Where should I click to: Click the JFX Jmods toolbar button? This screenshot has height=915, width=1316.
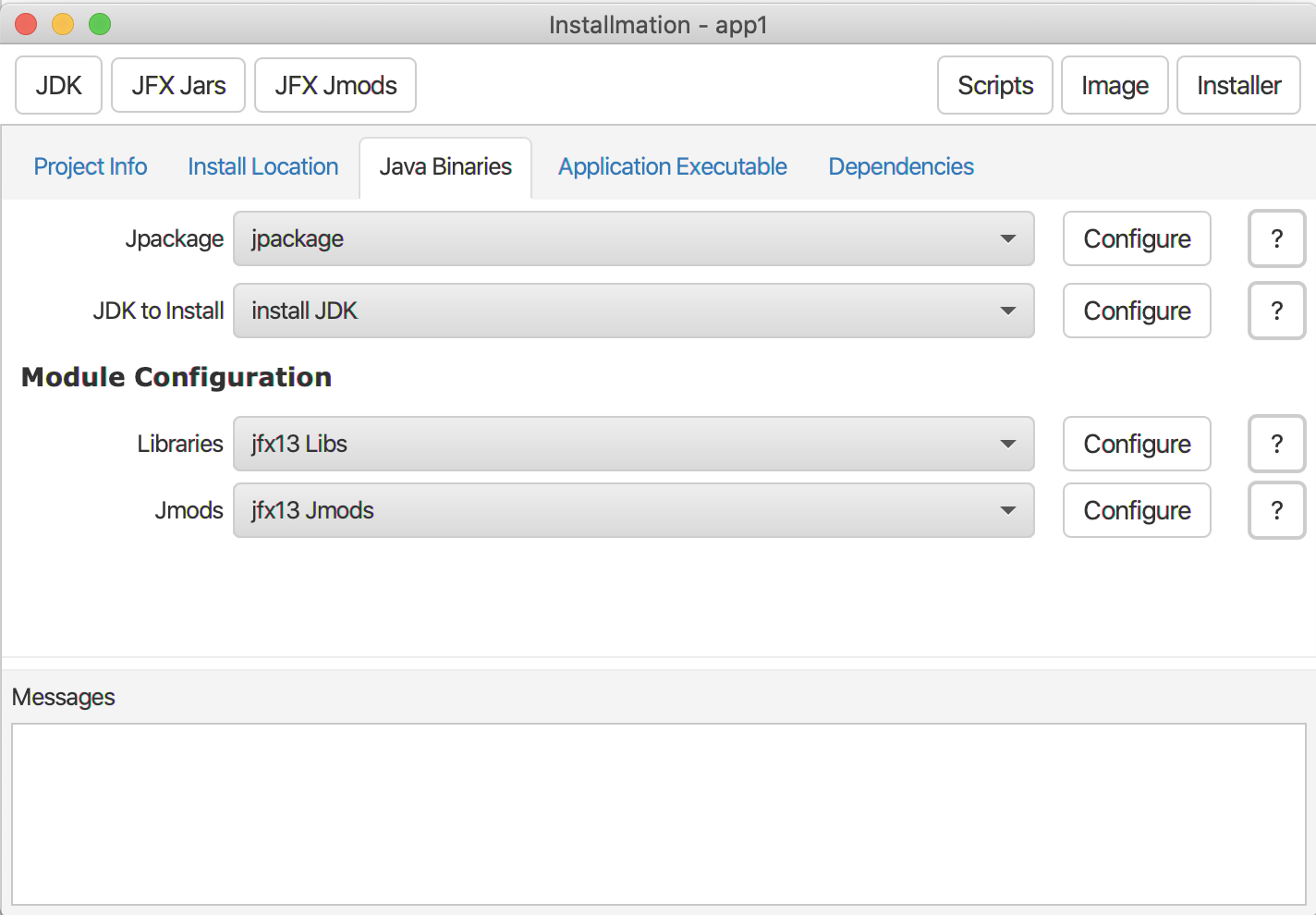point(335,86)
